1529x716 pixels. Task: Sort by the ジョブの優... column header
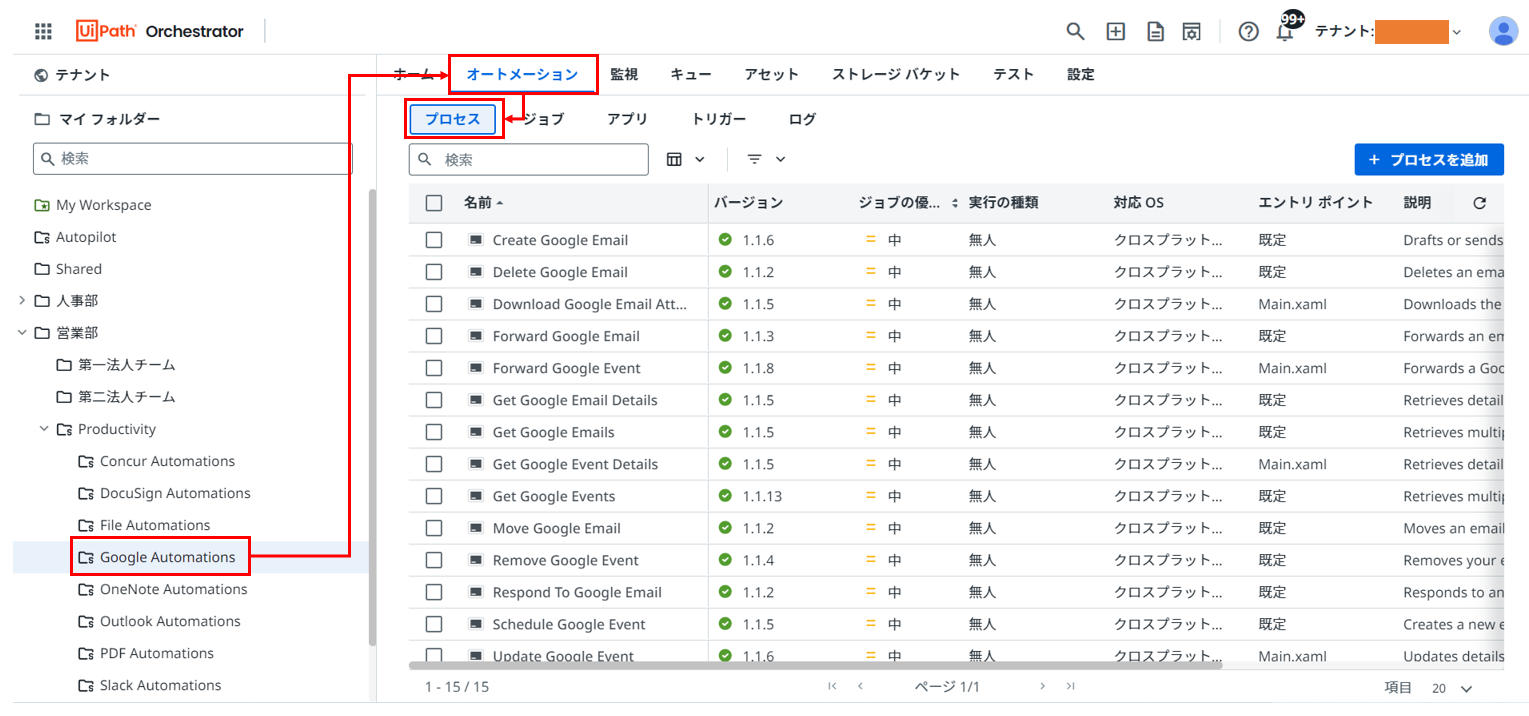(x=908, y=203)
